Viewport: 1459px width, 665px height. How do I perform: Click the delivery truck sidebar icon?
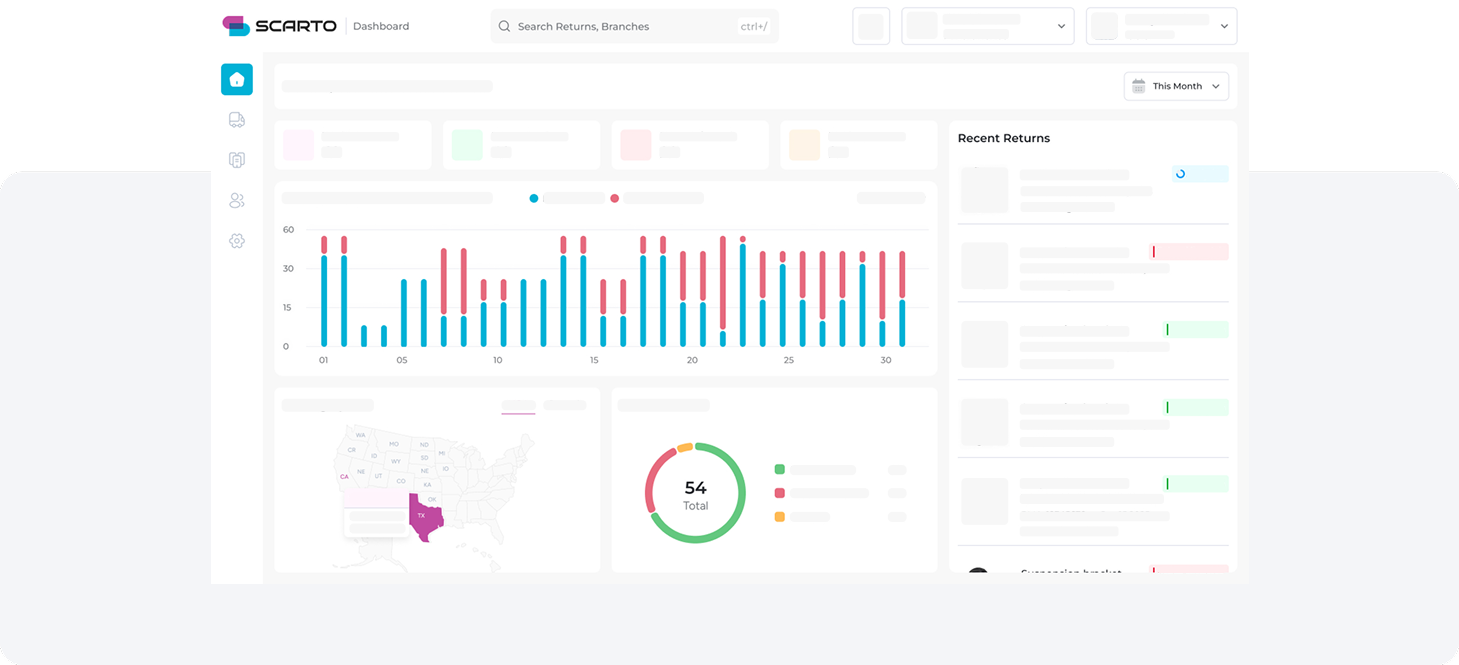pyautogui.click(x=237, y=120)
